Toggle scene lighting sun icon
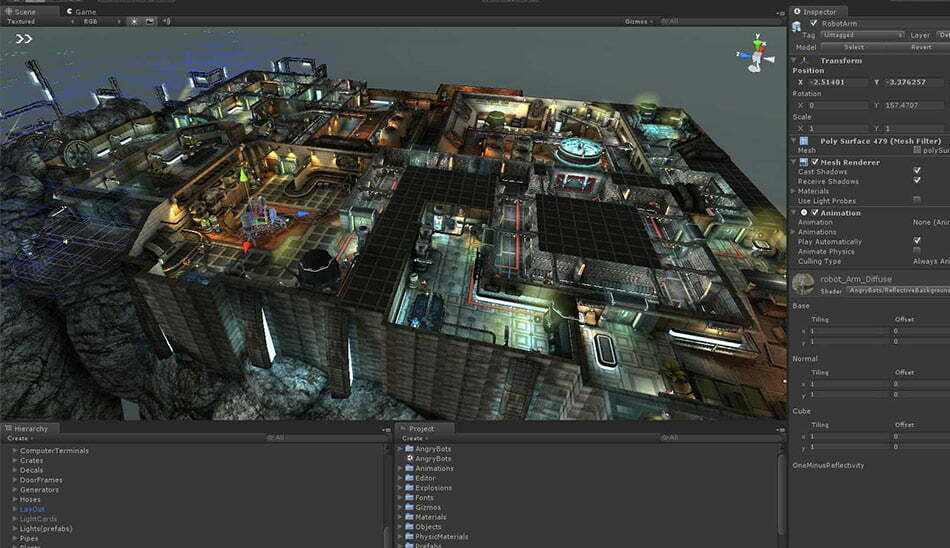This screenshot has height=548, width=950. [x=134, y=21]
